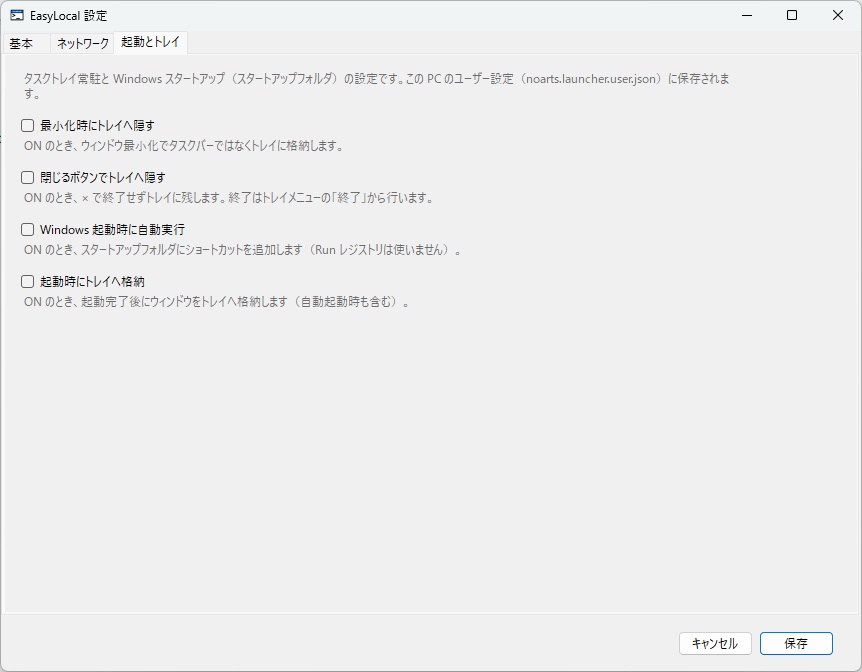Click text '起動完了後にウィンドウをトレイへ格納します'
Image resolution: width=862 pixels, height=672 pixels.
click(184, 302)
